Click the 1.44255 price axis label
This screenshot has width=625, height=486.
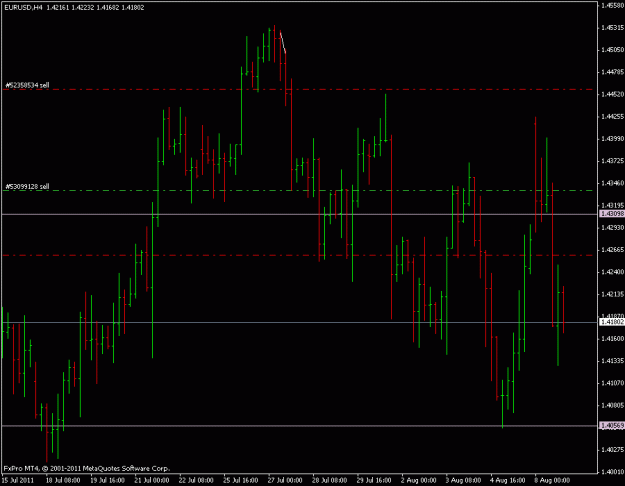point(612,117)
